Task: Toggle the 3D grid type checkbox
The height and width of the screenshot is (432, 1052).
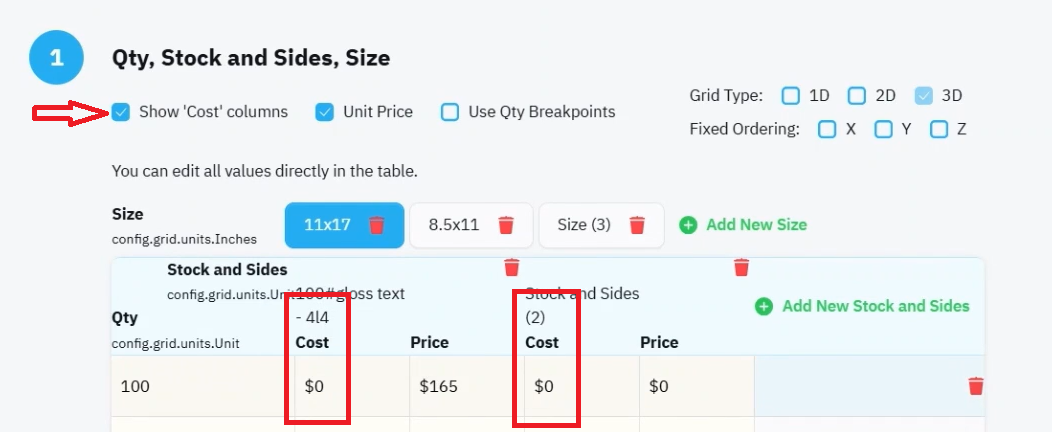Action: 924,96
